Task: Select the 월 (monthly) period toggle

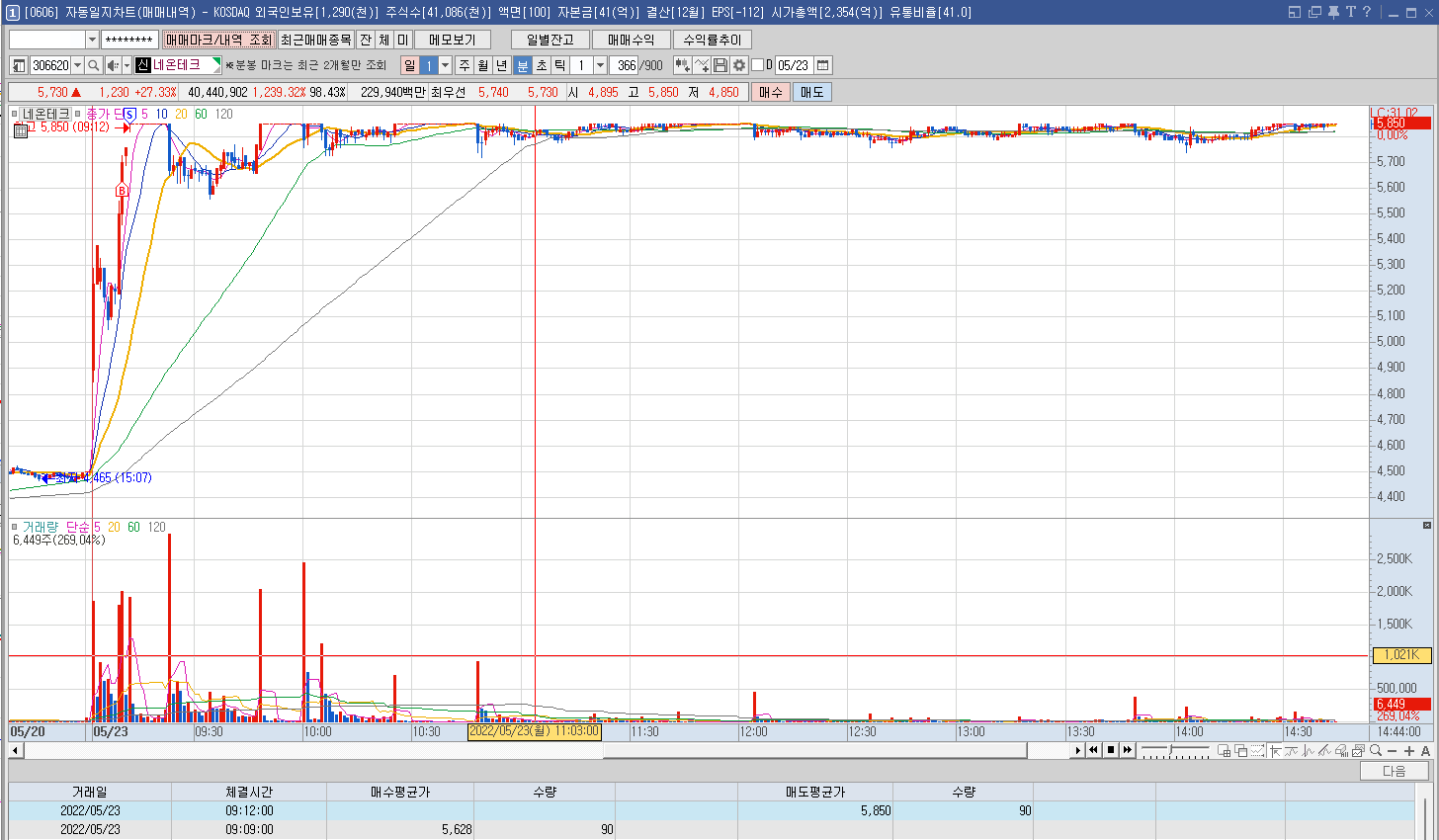Action: [x=482, y=65]
